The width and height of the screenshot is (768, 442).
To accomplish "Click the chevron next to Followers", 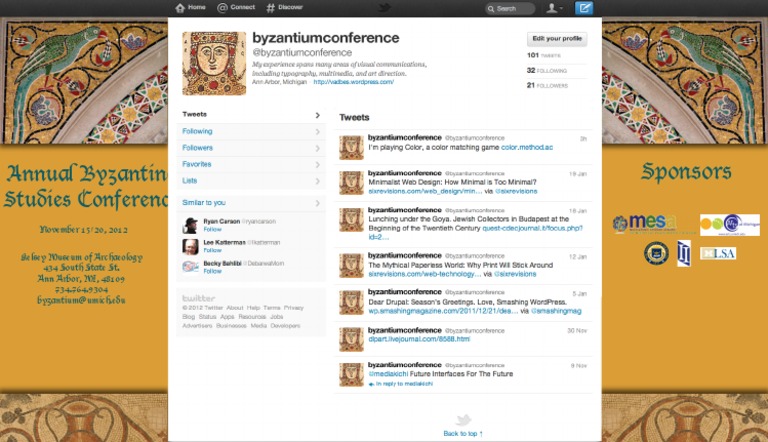I will point(317,148).
